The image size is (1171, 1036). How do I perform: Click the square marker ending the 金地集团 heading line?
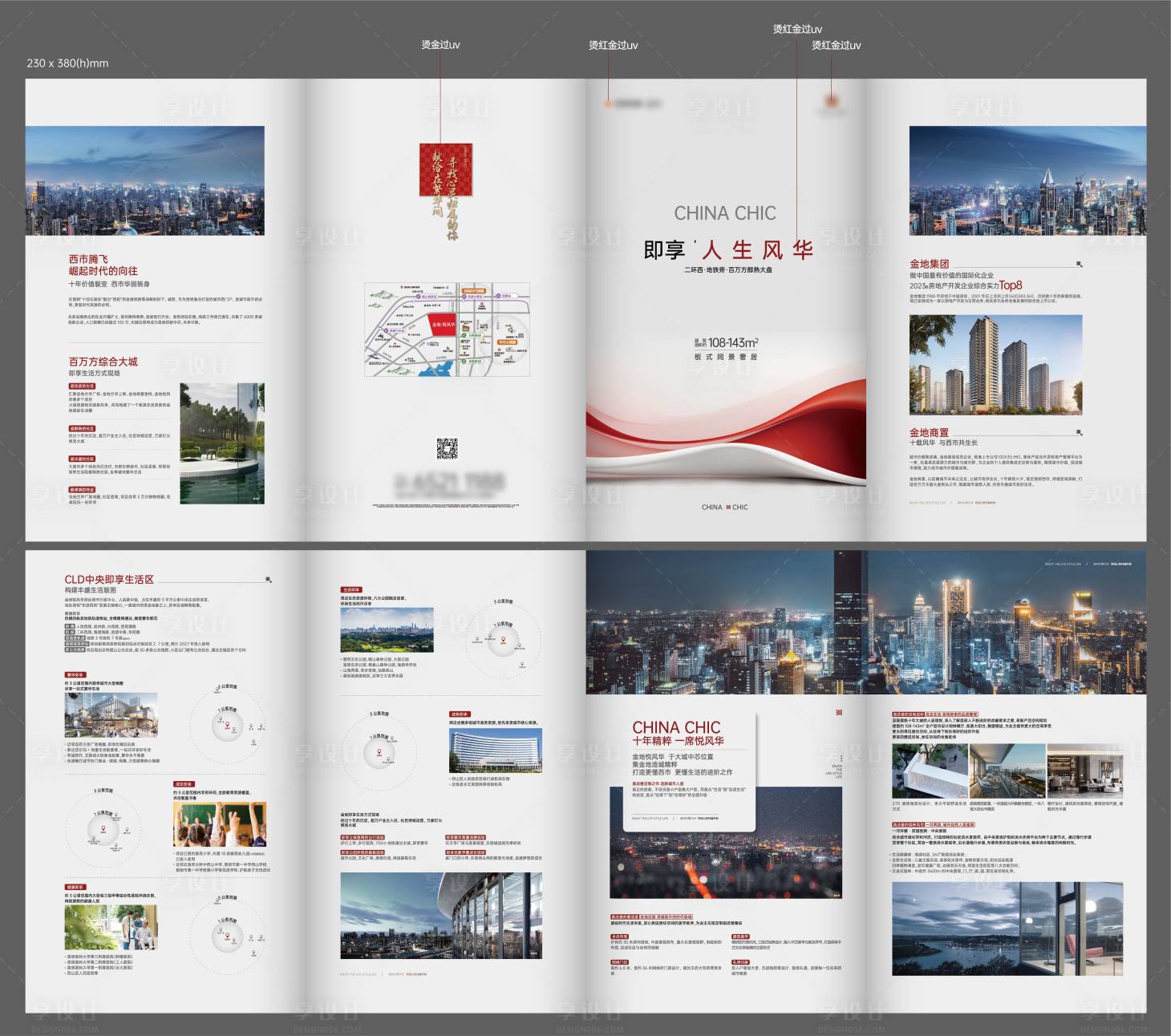(x=1079, y=264)
